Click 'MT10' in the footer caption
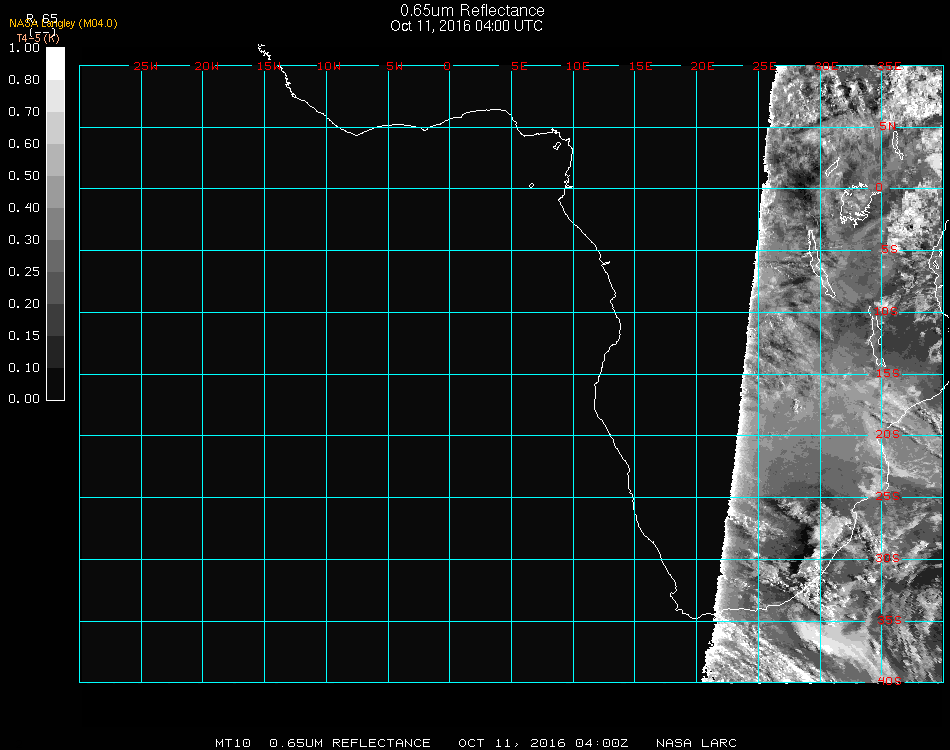The height and width of the screenshot is (750, 950). (232, 743)
